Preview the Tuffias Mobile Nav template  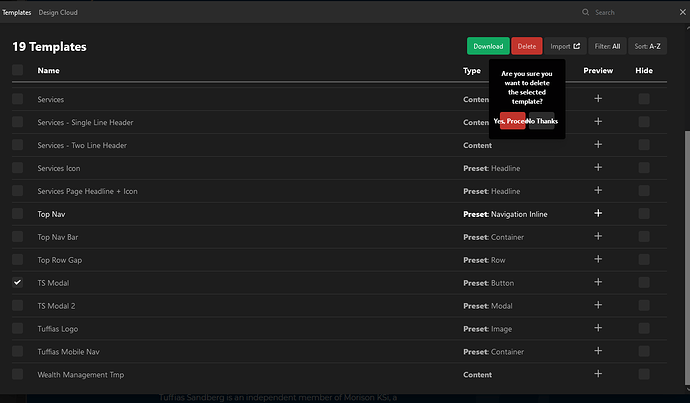click(598, 351)
